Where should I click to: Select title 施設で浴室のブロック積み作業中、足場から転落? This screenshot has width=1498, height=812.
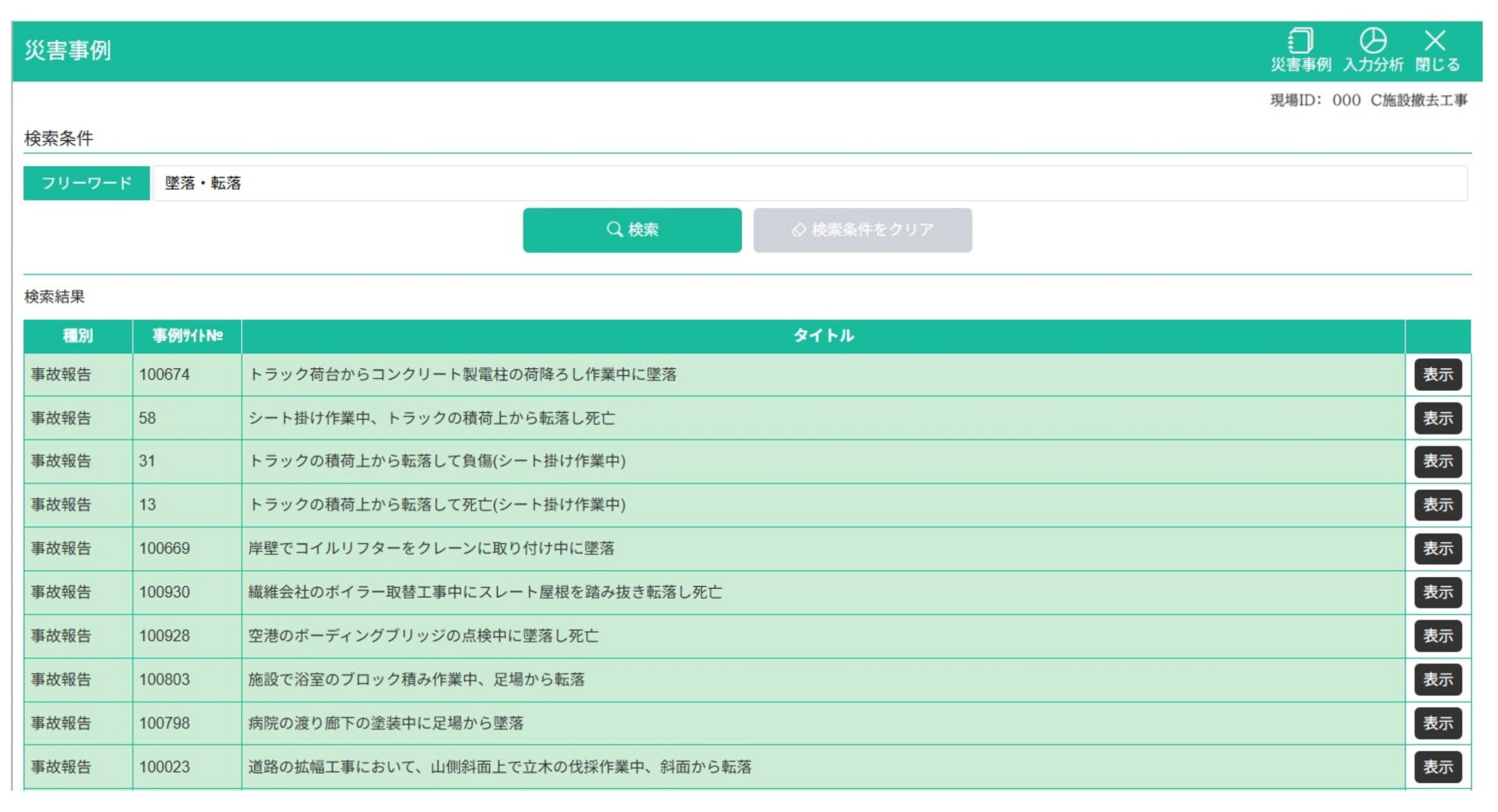tap(417, 680)
